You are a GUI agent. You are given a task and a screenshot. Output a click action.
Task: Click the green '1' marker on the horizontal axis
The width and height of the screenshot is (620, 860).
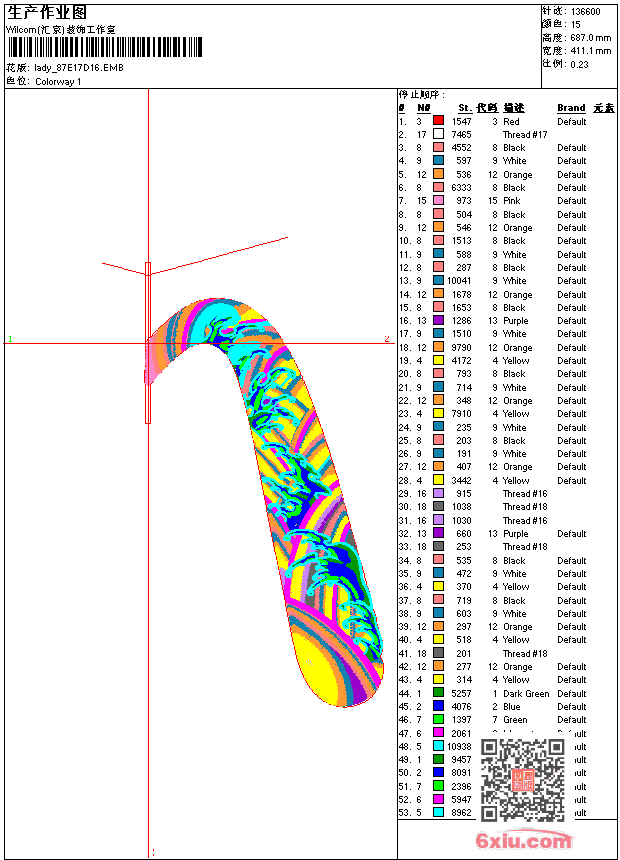click(x=10, y=339)
